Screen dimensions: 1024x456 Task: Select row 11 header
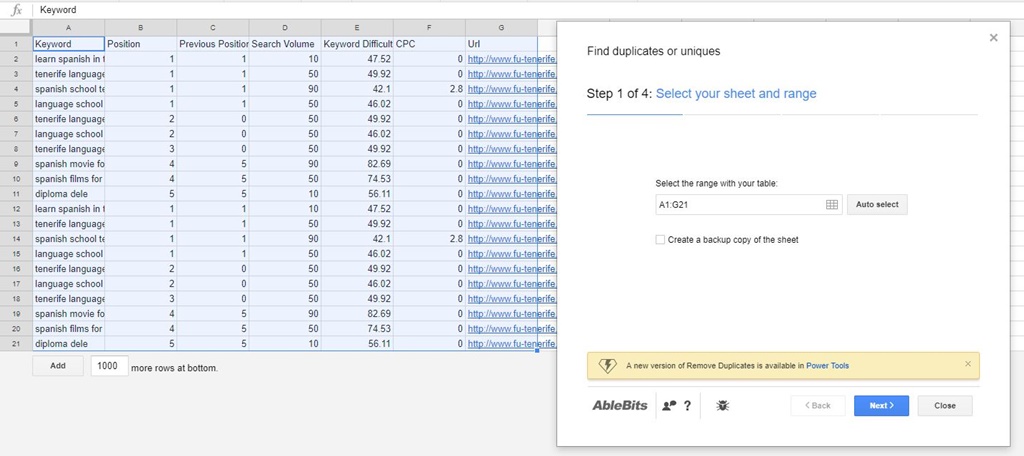[x=16, y=194]
